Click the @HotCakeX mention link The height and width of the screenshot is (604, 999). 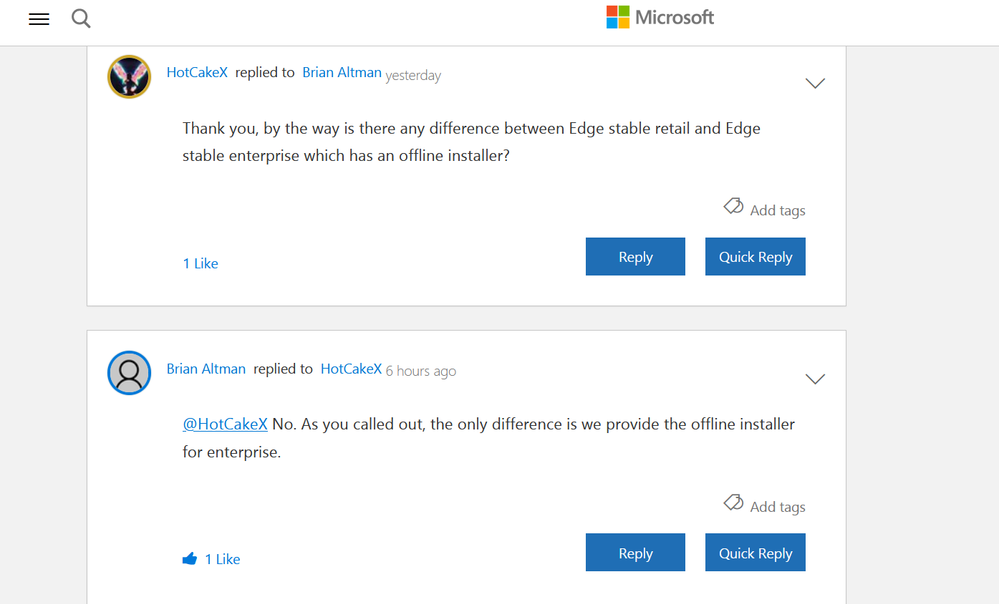[225, 424]
